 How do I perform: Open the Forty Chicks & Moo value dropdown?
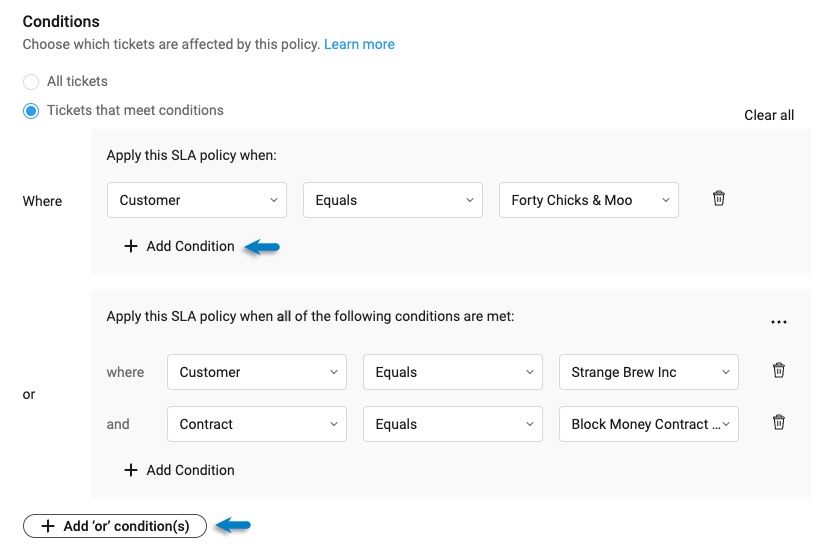(589, 200)
